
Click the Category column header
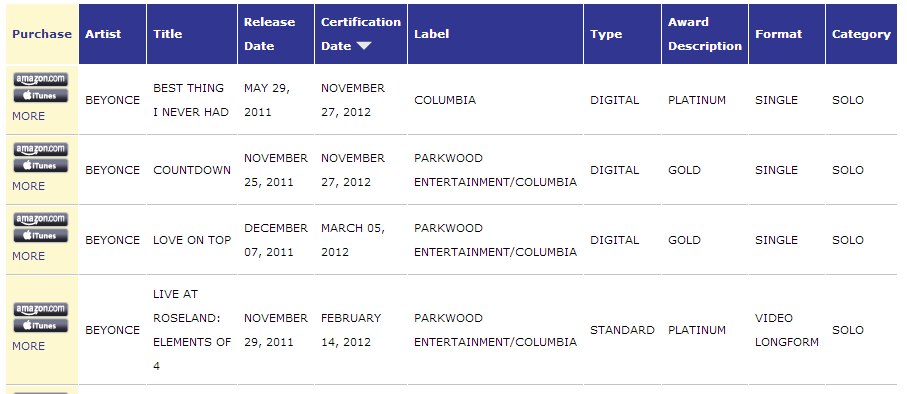point(861,34)
